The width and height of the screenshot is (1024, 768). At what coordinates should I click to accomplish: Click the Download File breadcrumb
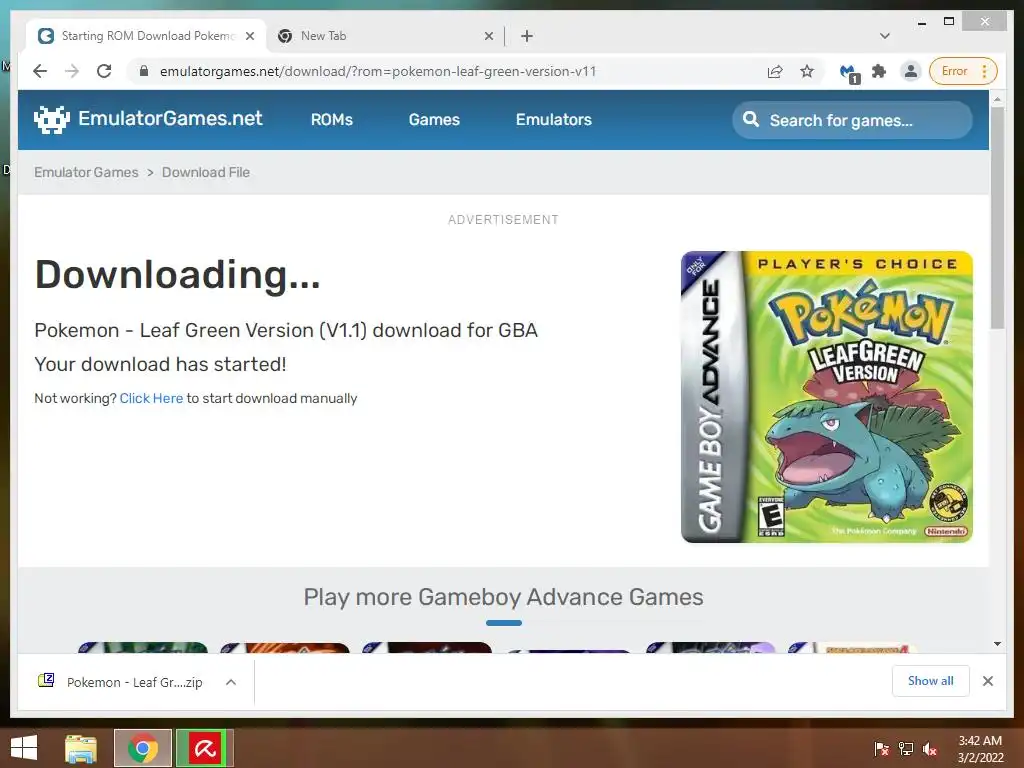[206, 172]
